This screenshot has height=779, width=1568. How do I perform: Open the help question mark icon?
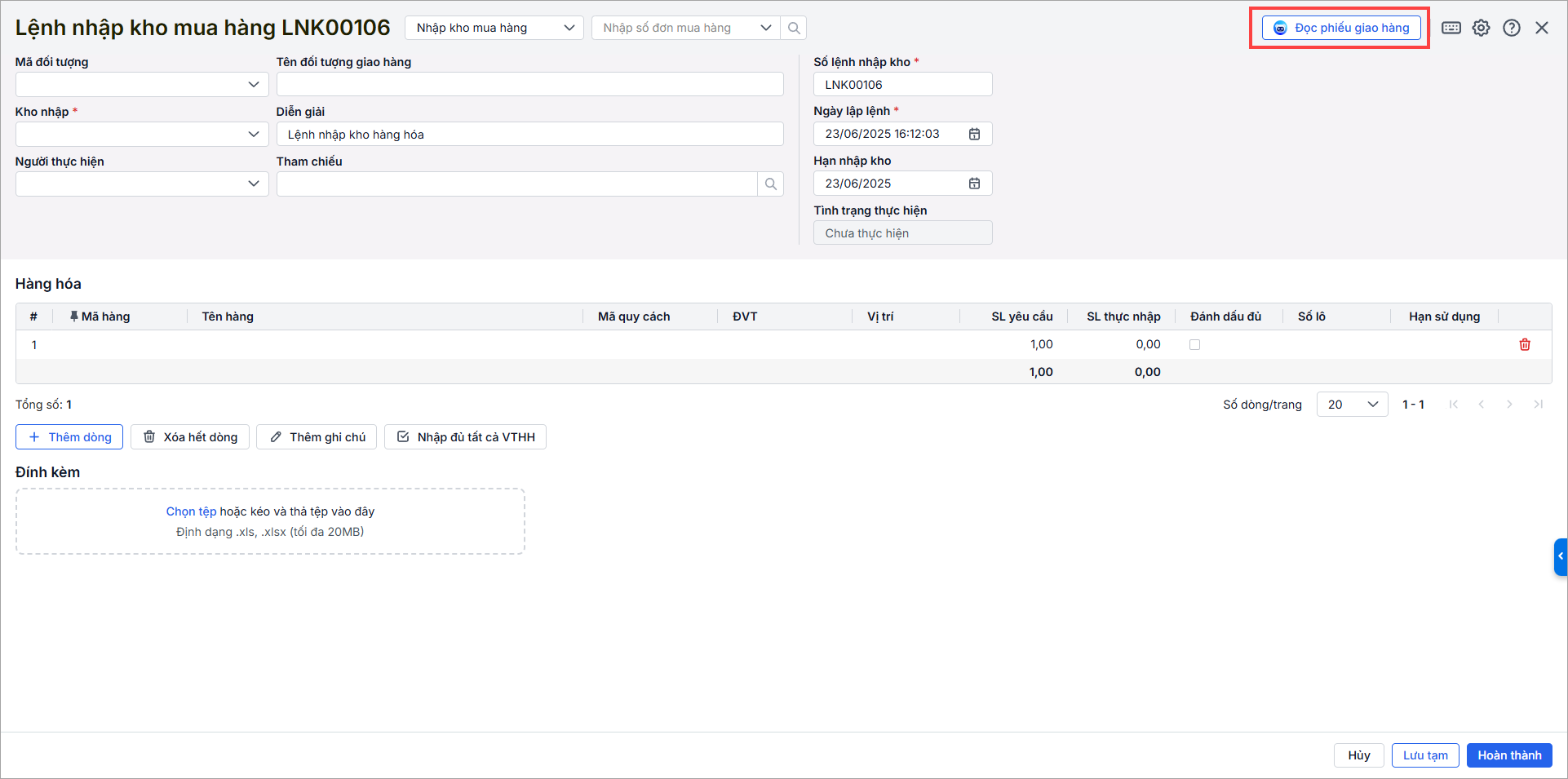pos(1511,28)
